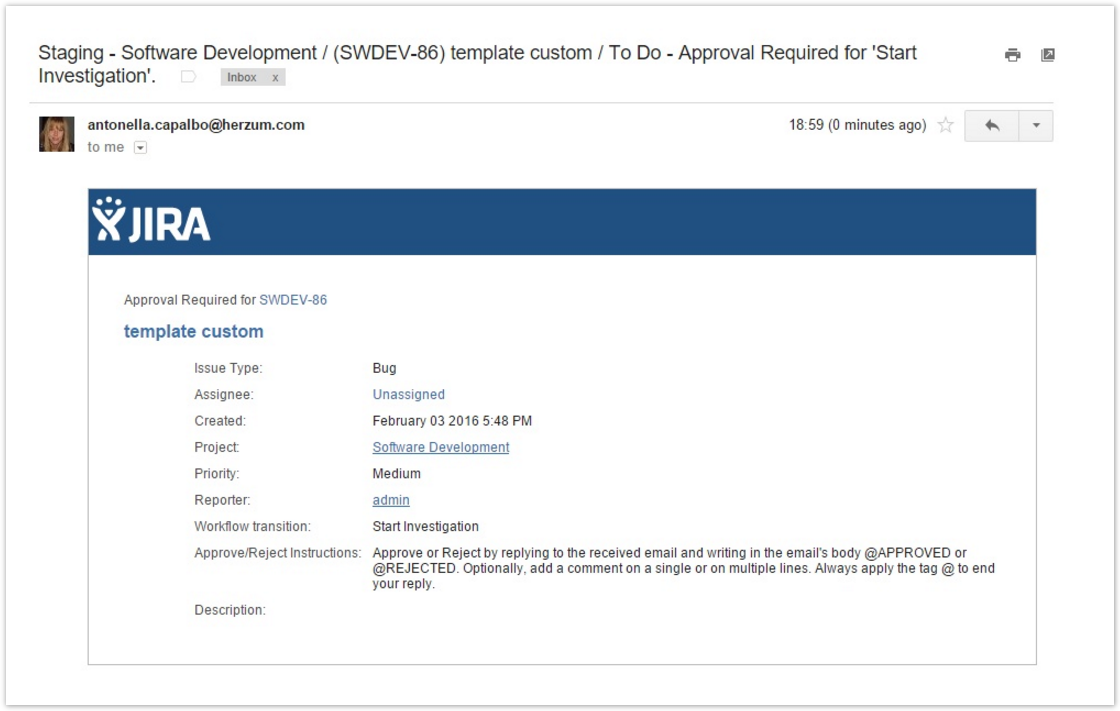Remove the Inbox label using its x
This screenshot has width=1120, height=711.
(275, 78)
